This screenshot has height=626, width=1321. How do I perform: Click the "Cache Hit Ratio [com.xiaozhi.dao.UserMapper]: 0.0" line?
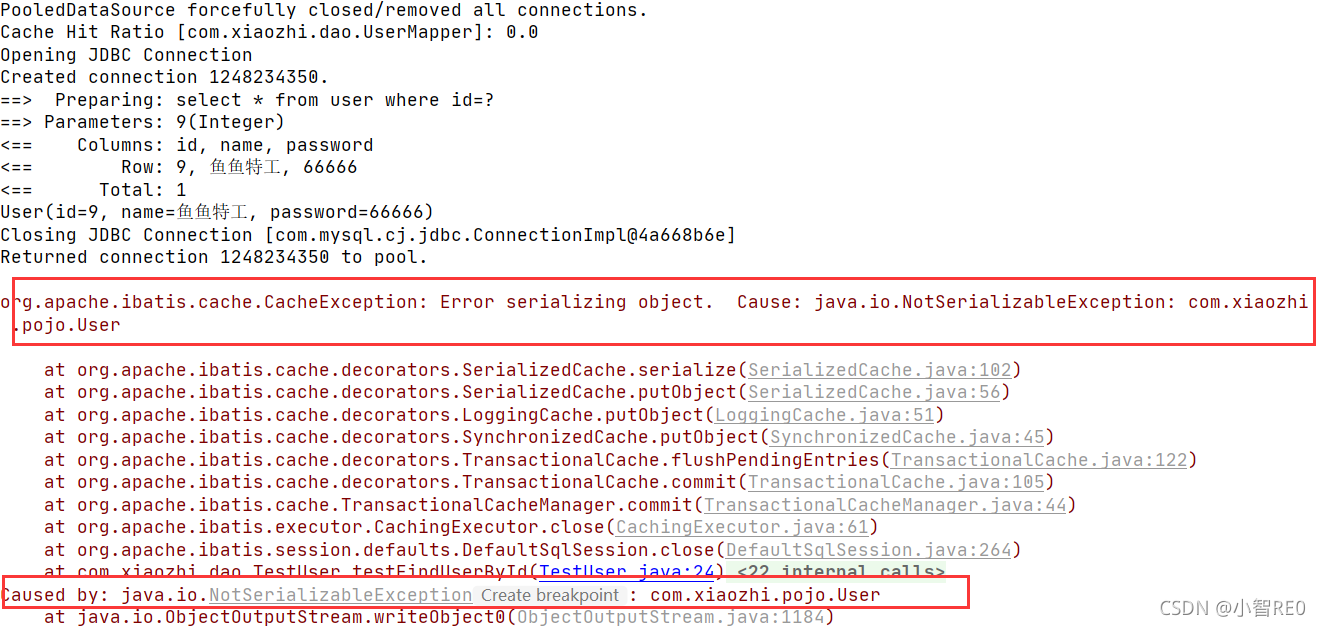(269, 32)
